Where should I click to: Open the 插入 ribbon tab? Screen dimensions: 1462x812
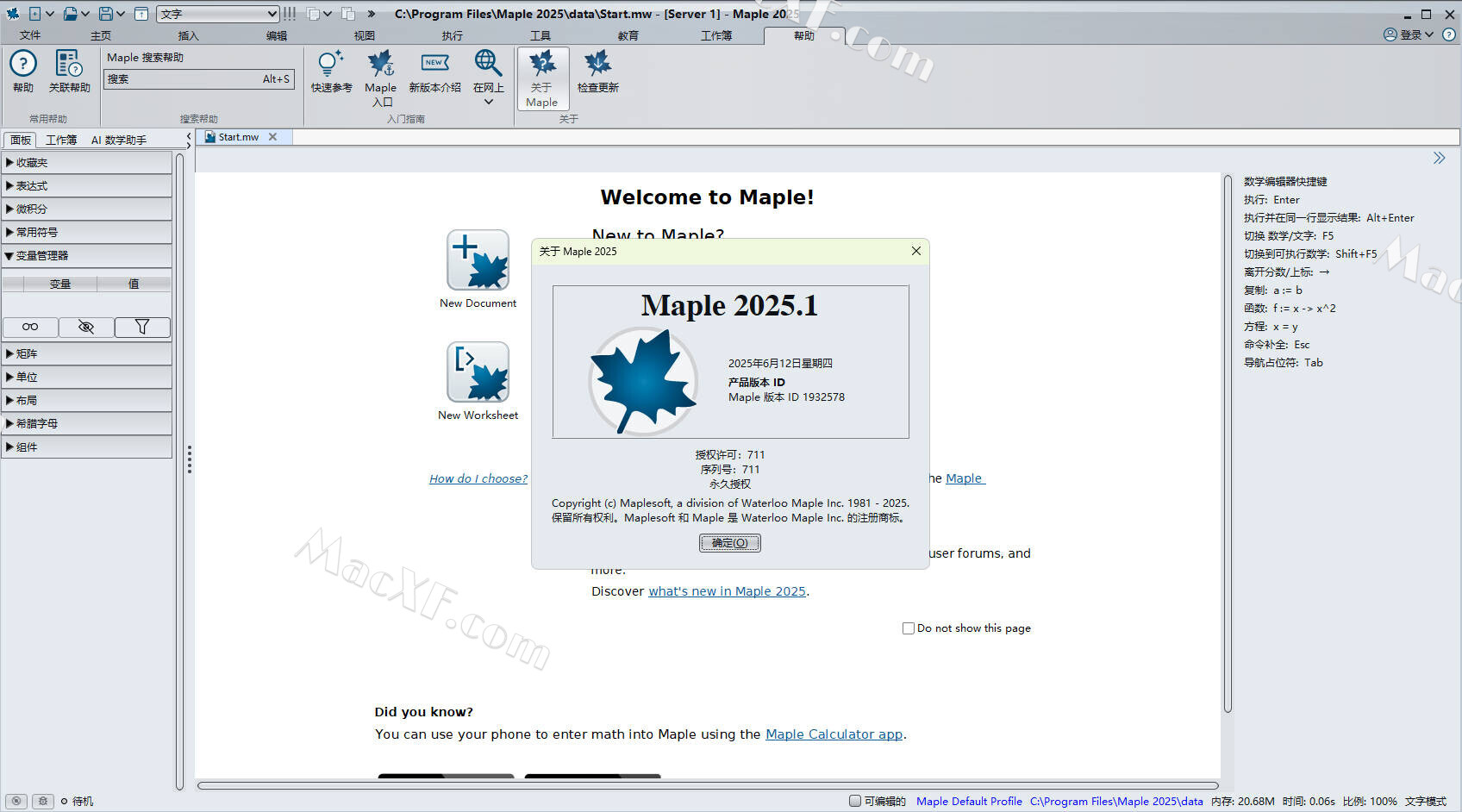pos(188,35)
